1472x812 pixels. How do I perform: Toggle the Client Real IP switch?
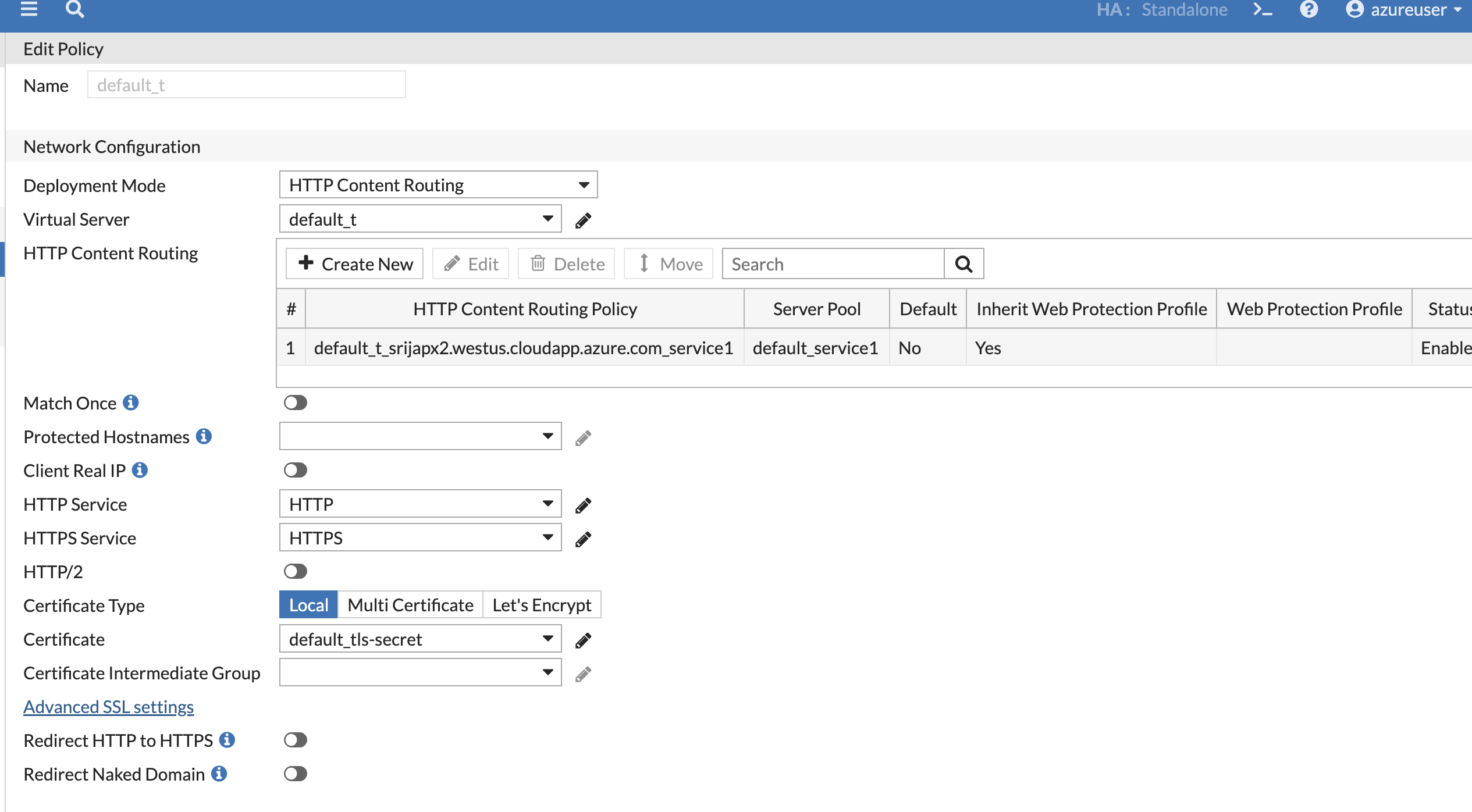(x=296, y=470)
